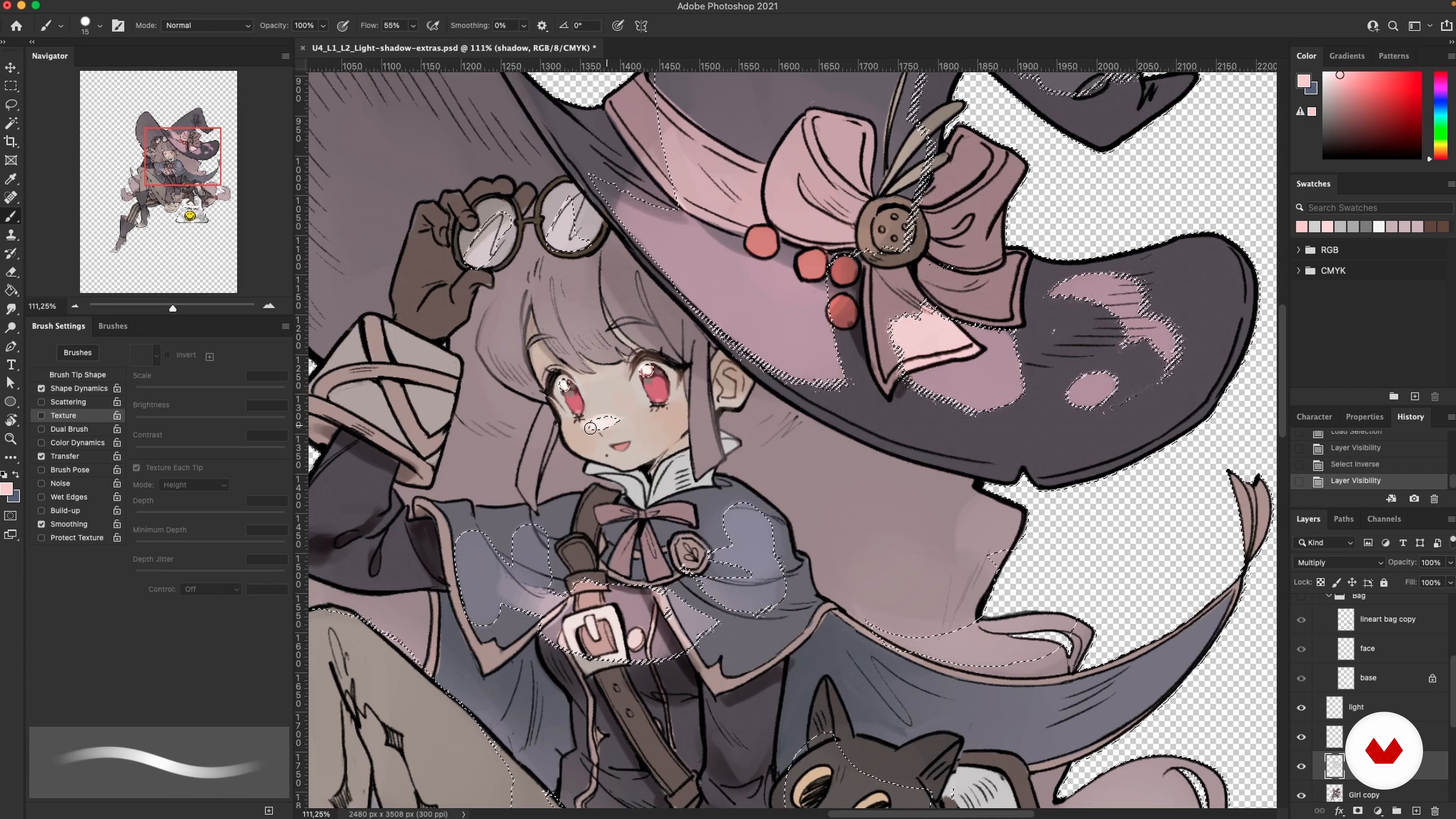This screenshot has height=819, width=1456.
Task: Open brush options gear icon for Smoothing
Action: tap(542, 25)
